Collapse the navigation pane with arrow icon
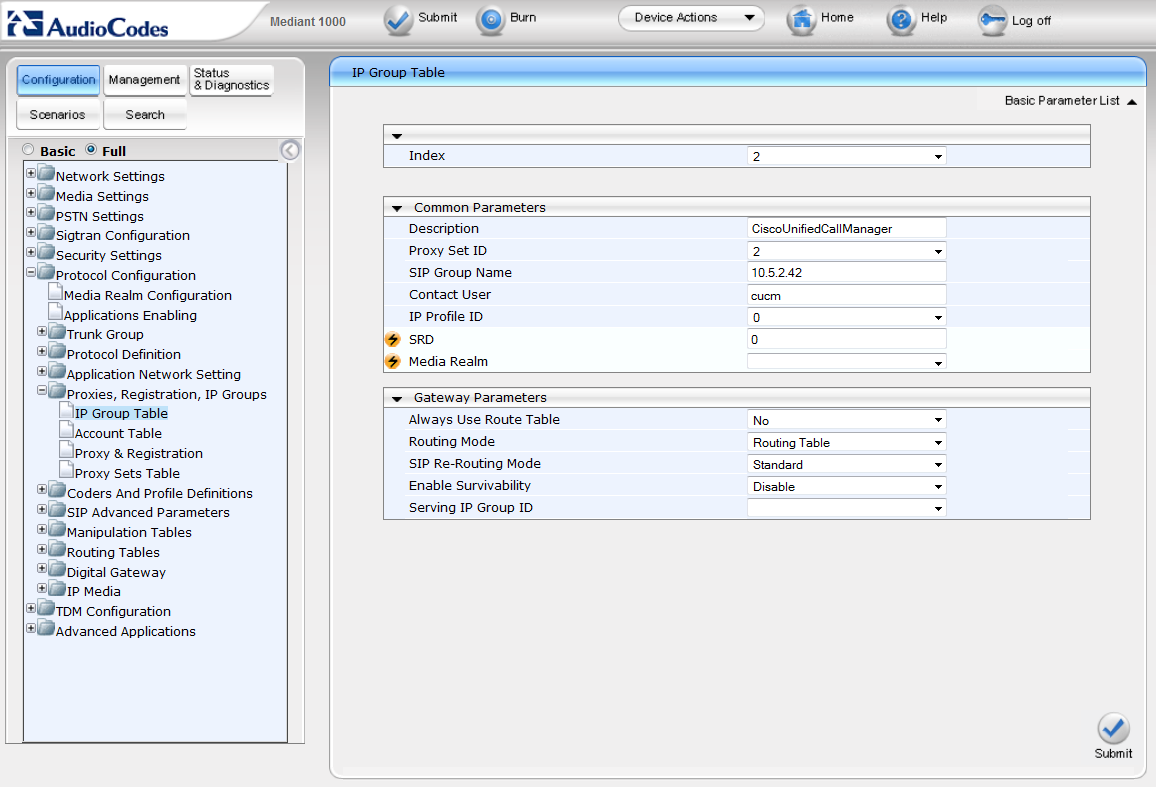 pyautogui.click(x=290, y=150)
